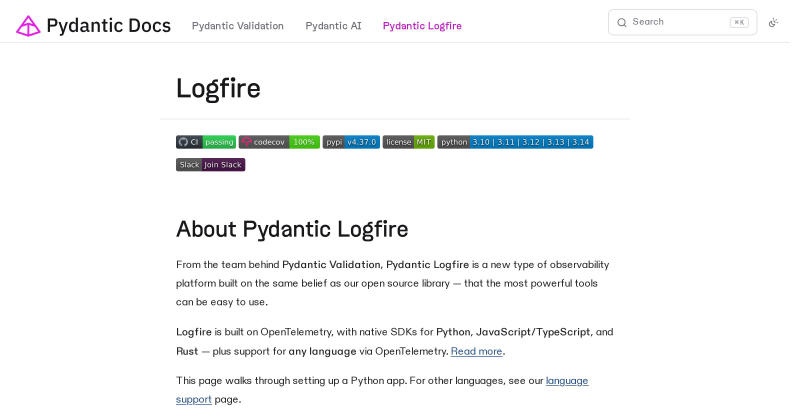800x420 pixels.
Task: Click the ⌘K shortcut hint
Action: (x=739, y=22)
